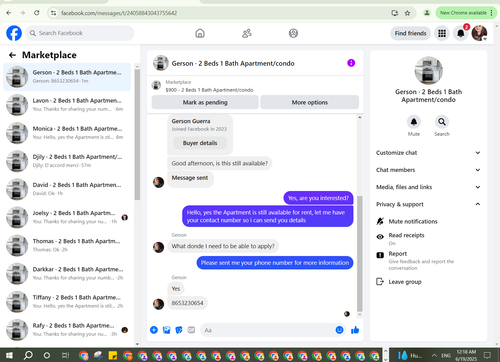Screen dimensions: 500x362
Task: Collapse Privacy & support section
Action: pyautogui.click(x=428, y=204)
